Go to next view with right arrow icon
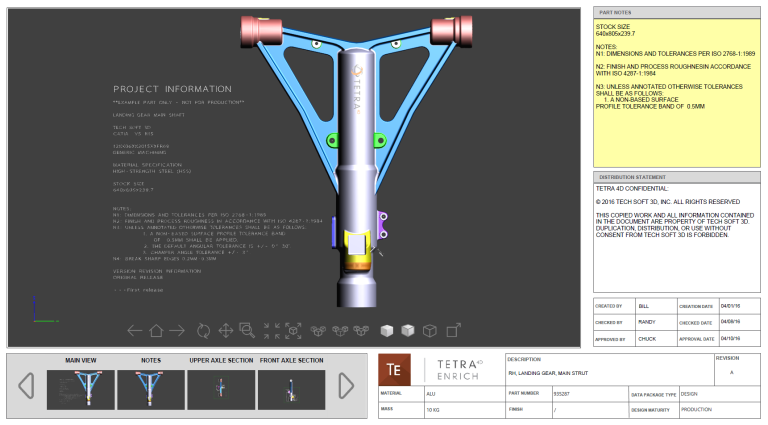The image size is (768, 425). tap(177, 331)
